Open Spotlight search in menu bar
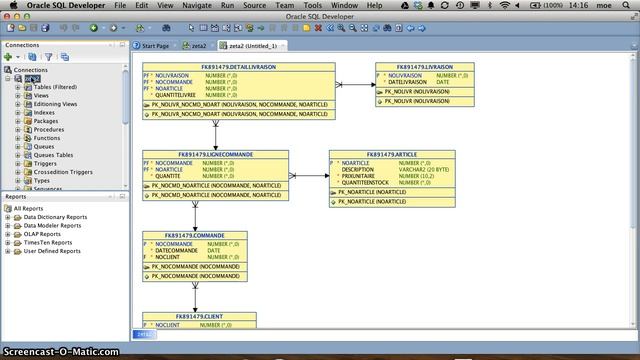Viewport: 640px width, 360px height. click(x=626, y=5)
